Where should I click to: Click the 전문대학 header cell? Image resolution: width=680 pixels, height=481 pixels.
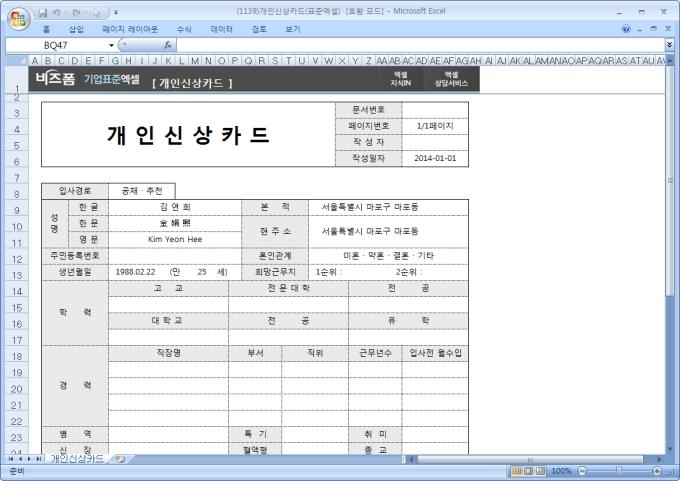click(288, 288)
